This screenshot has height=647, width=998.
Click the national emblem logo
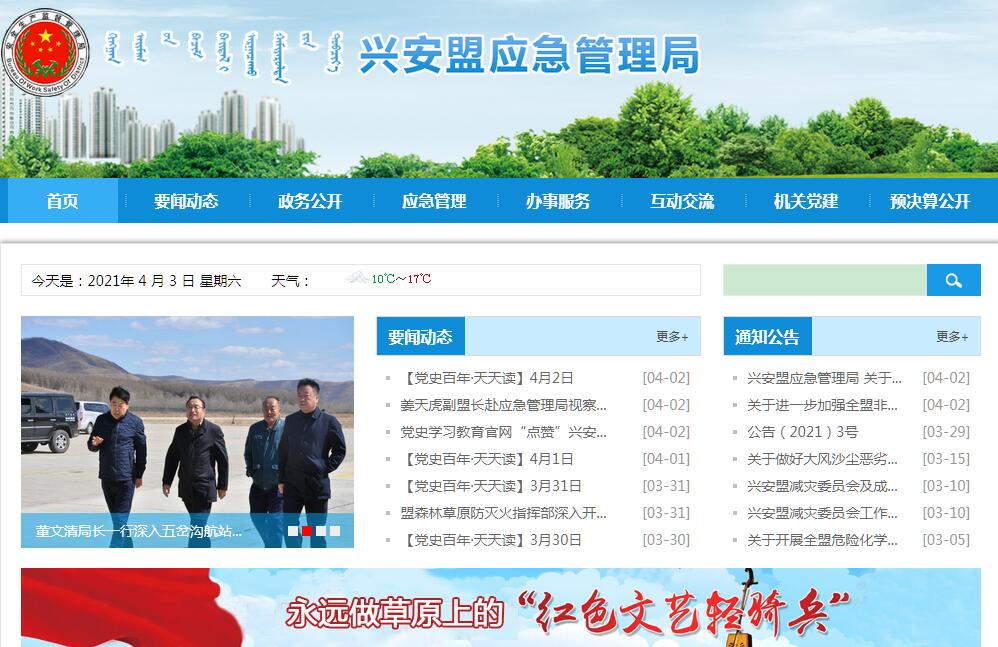(46, 48)
